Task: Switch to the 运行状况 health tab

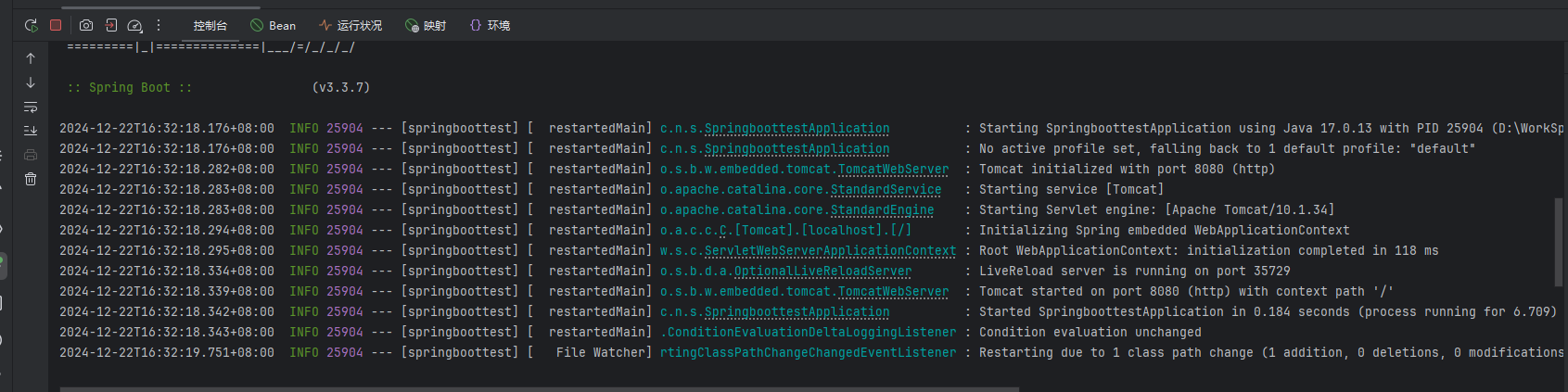Action: [351, 26]
